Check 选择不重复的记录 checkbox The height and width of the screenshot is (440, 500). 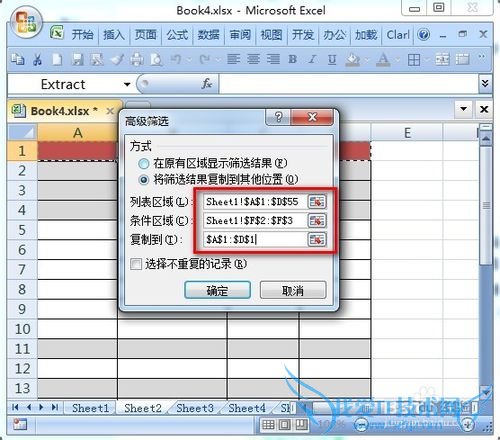click(136, 264)
